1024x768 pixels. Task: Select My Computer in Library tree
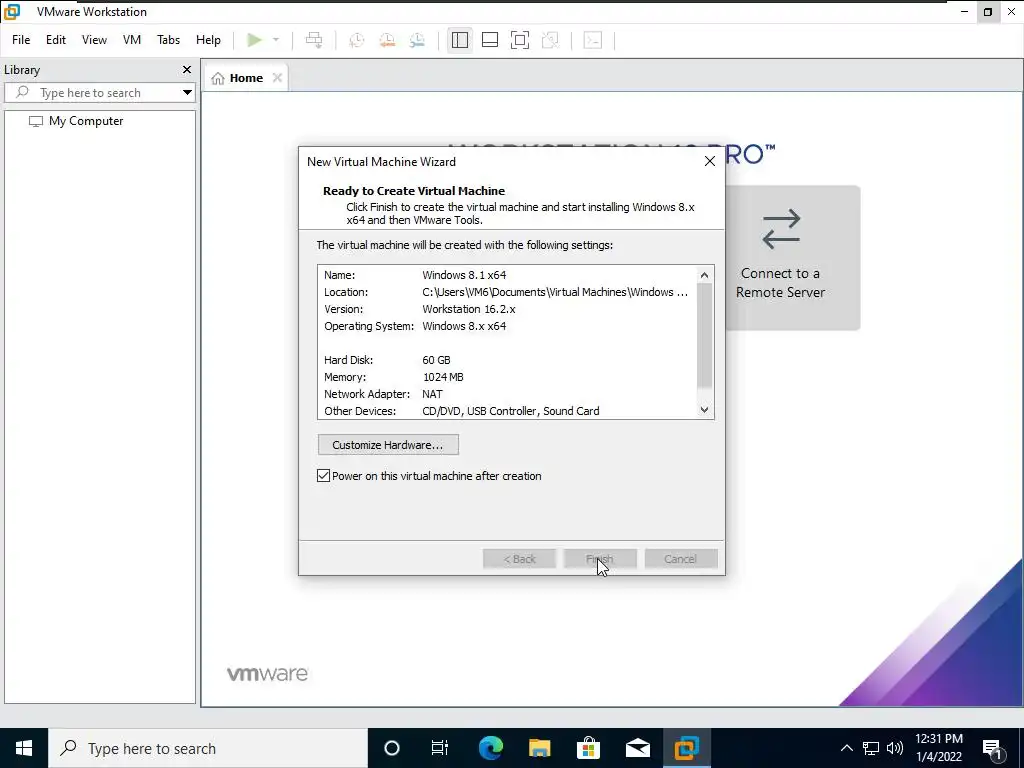pos(86,121)
